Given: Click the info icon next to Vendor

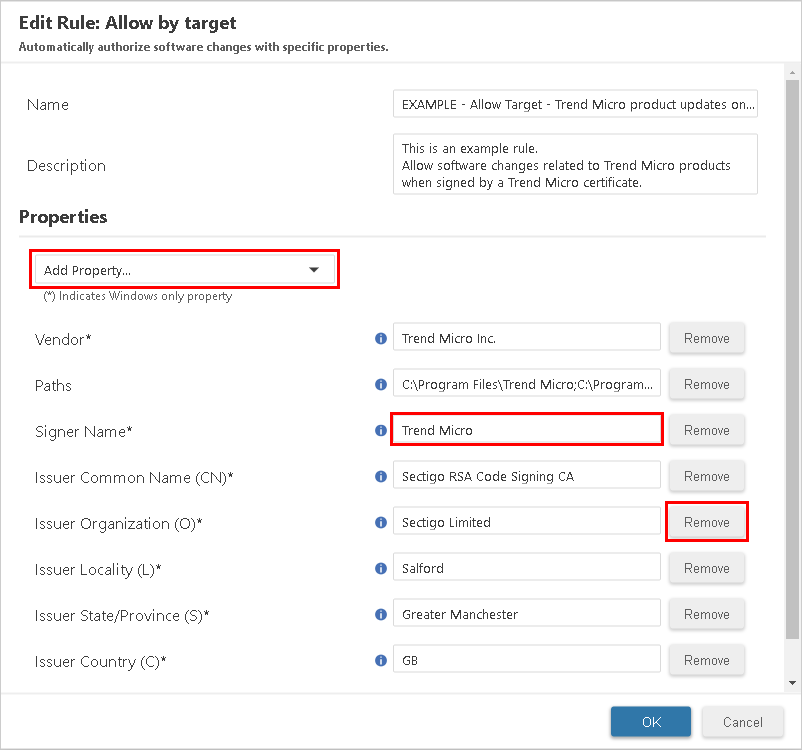Looking at the screenshot, I should pyautogui.click(x=380, y=338).
